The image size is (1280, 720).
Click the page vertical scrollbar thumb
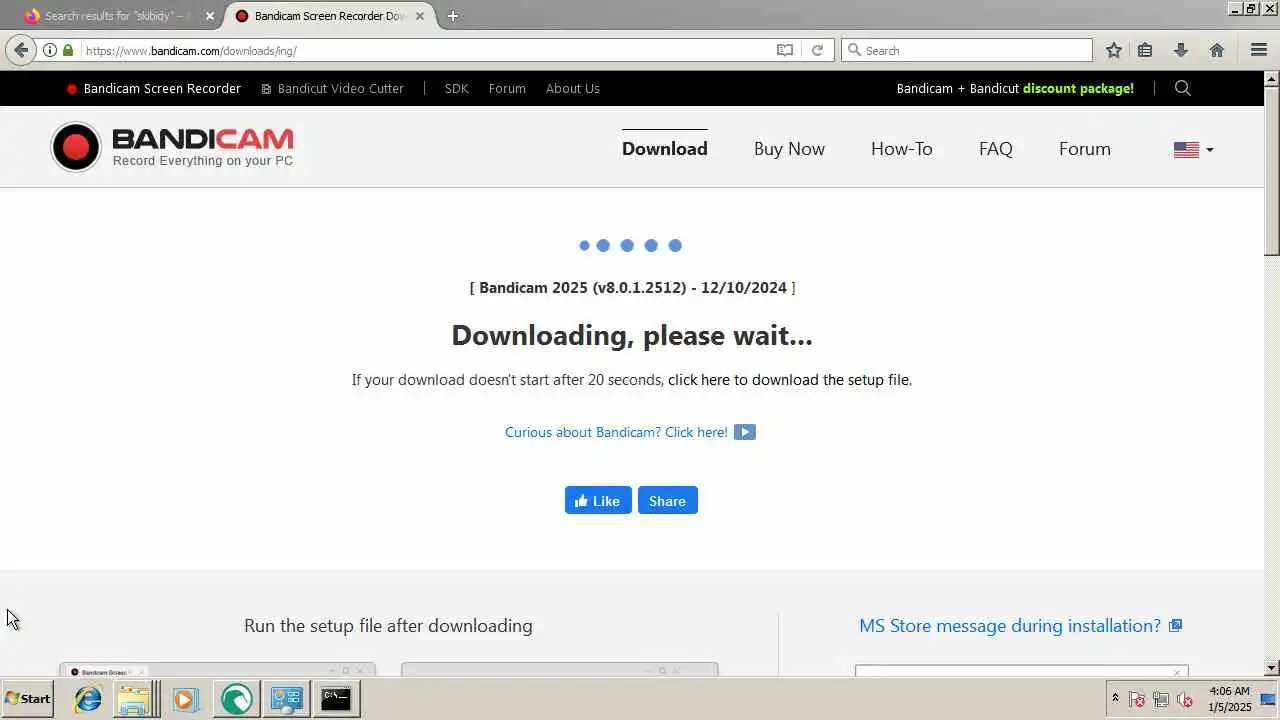point(1272,170)
